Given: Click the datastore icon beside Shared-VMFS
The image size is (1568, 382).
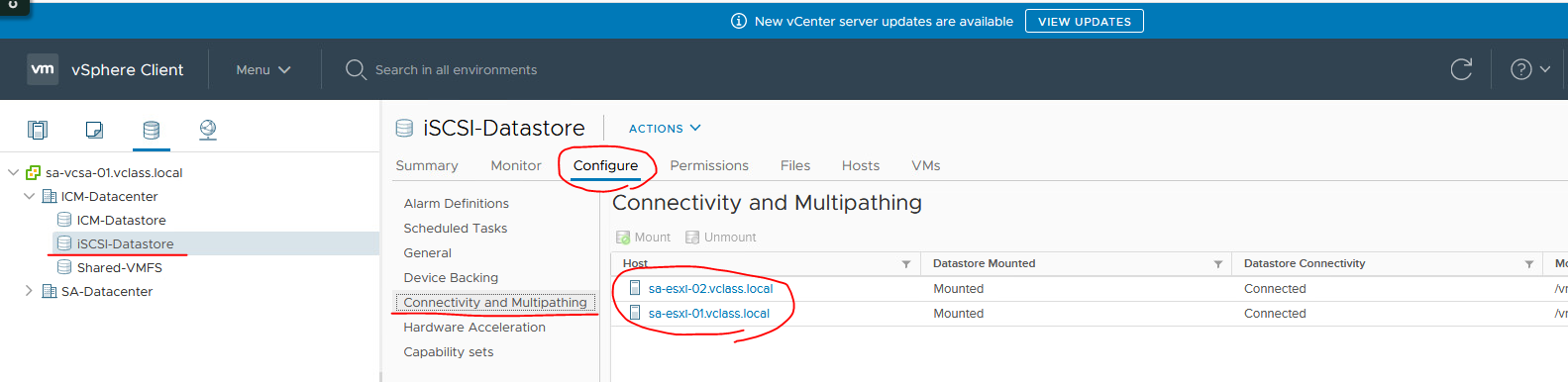Looking at the screenshot, I should tap(64, 267).
